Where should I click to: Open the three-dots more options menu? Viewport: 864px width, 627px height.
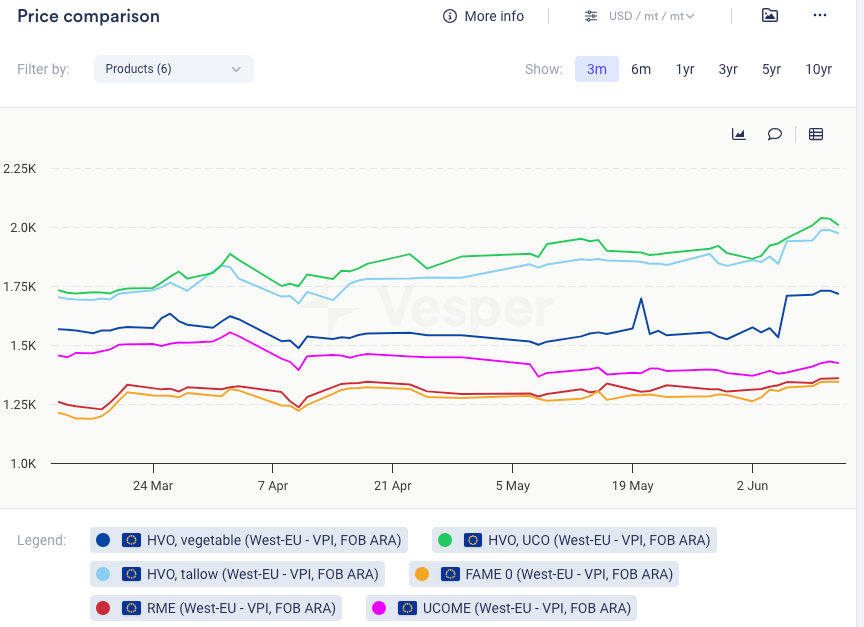coord(820,16)
